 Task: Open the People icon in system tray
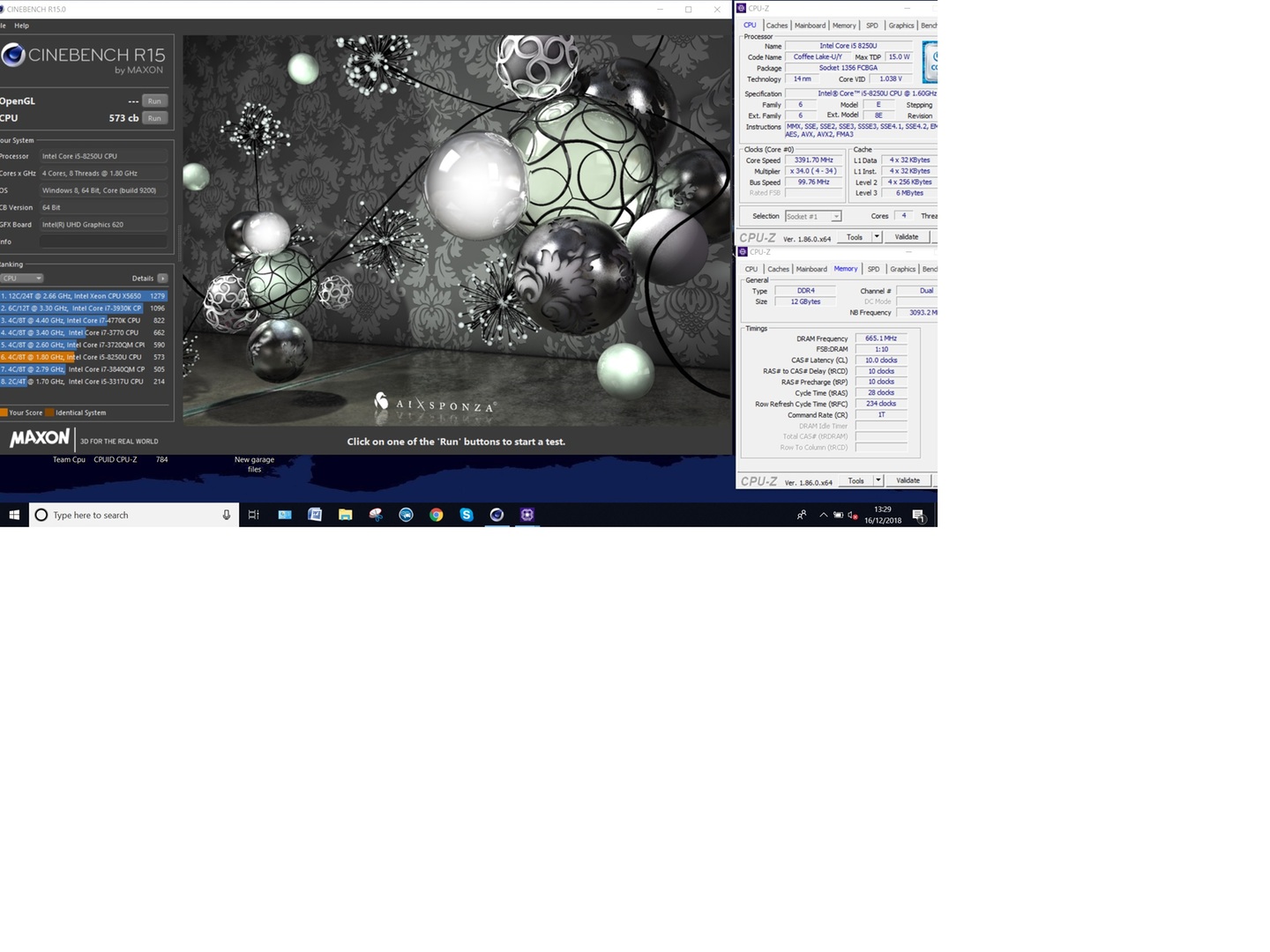point(802,515)
